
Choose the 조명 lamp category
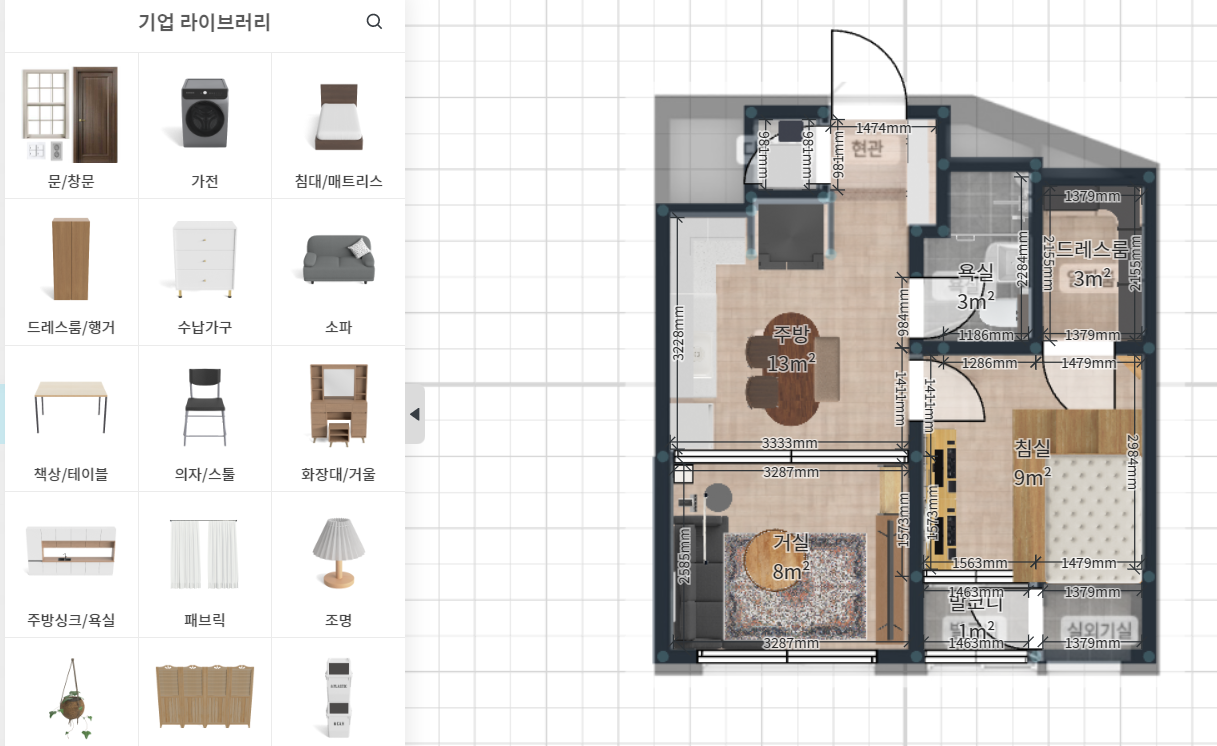tap(338, 564)
